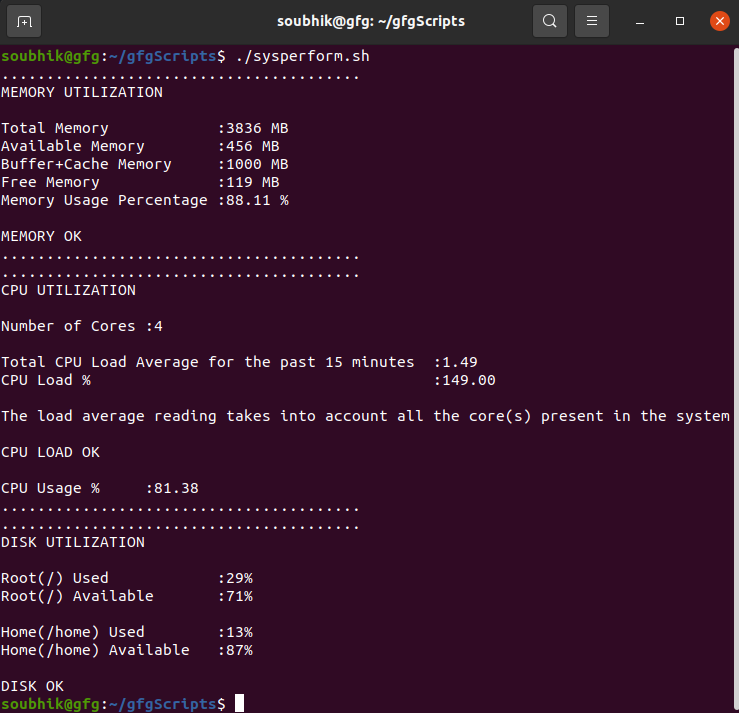Click the CPU UTILIZATION heading
739x713 pixels.
(68, 290)
